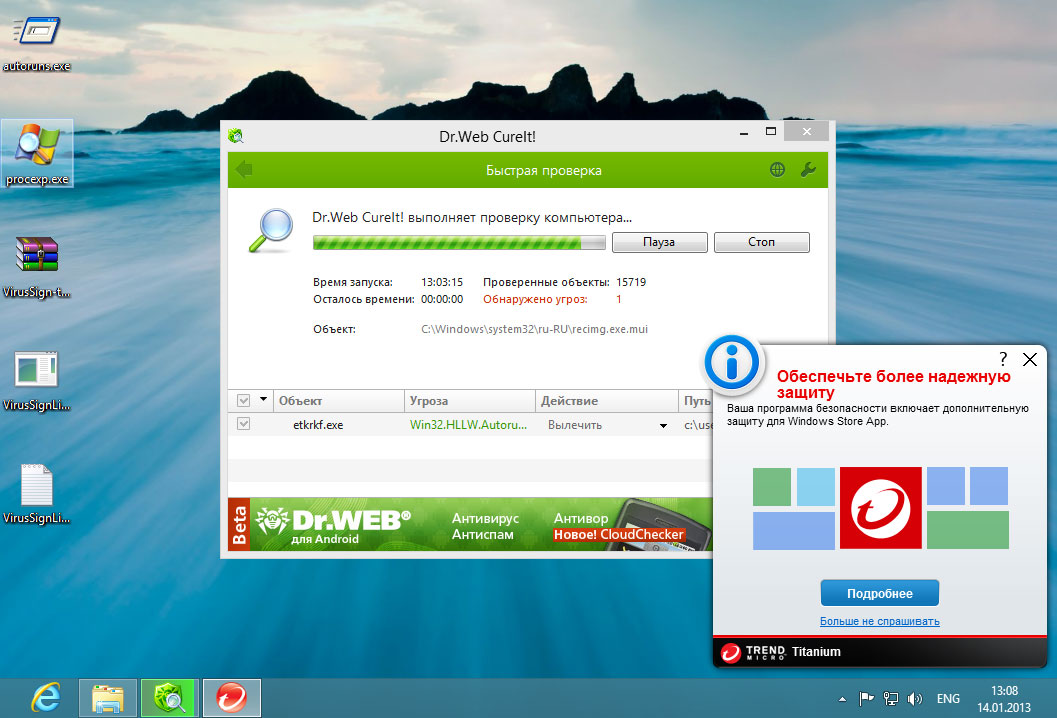Maximize the Dr.Web CureIt! window
1057x718 pixels.
pos(771,132)
